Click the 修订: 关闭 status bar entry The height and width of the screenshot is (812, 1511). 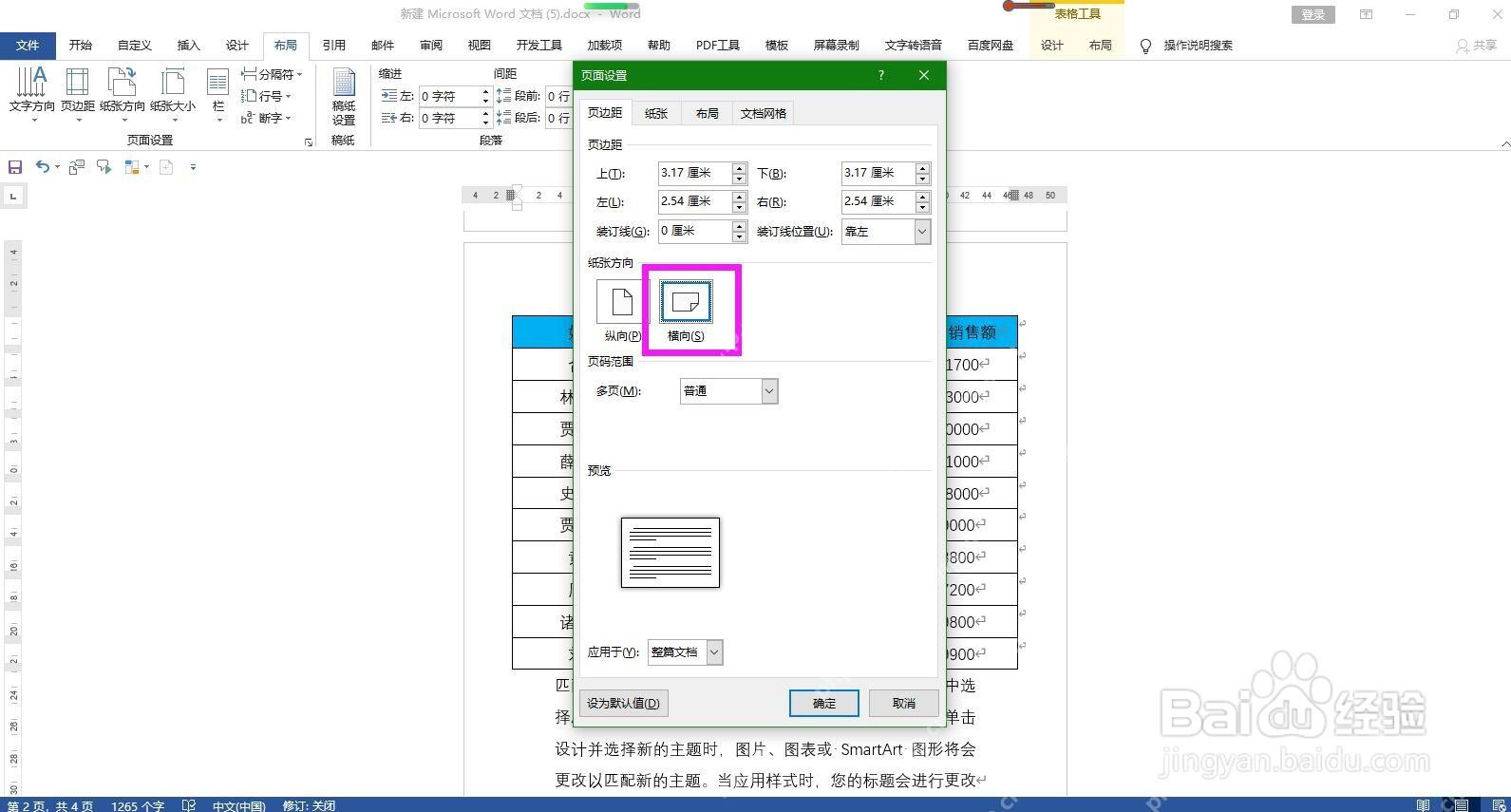(309, 805)
